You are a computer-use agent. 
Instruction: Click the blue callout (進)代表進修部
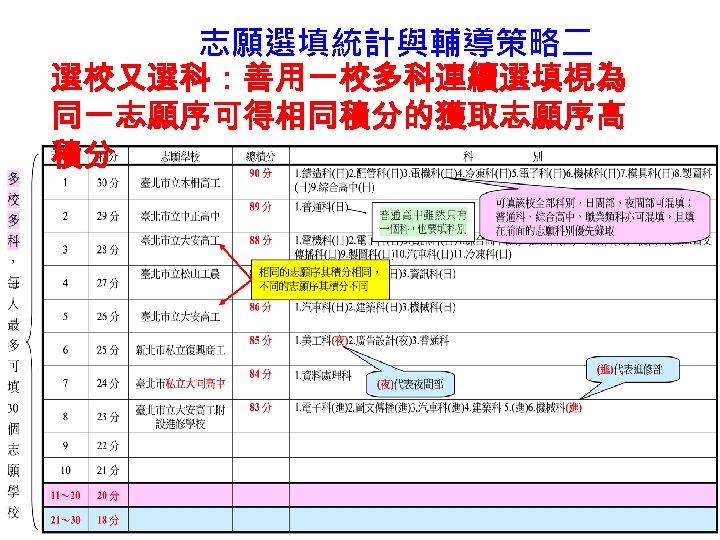pyautogui.click(x=632, y=369)
